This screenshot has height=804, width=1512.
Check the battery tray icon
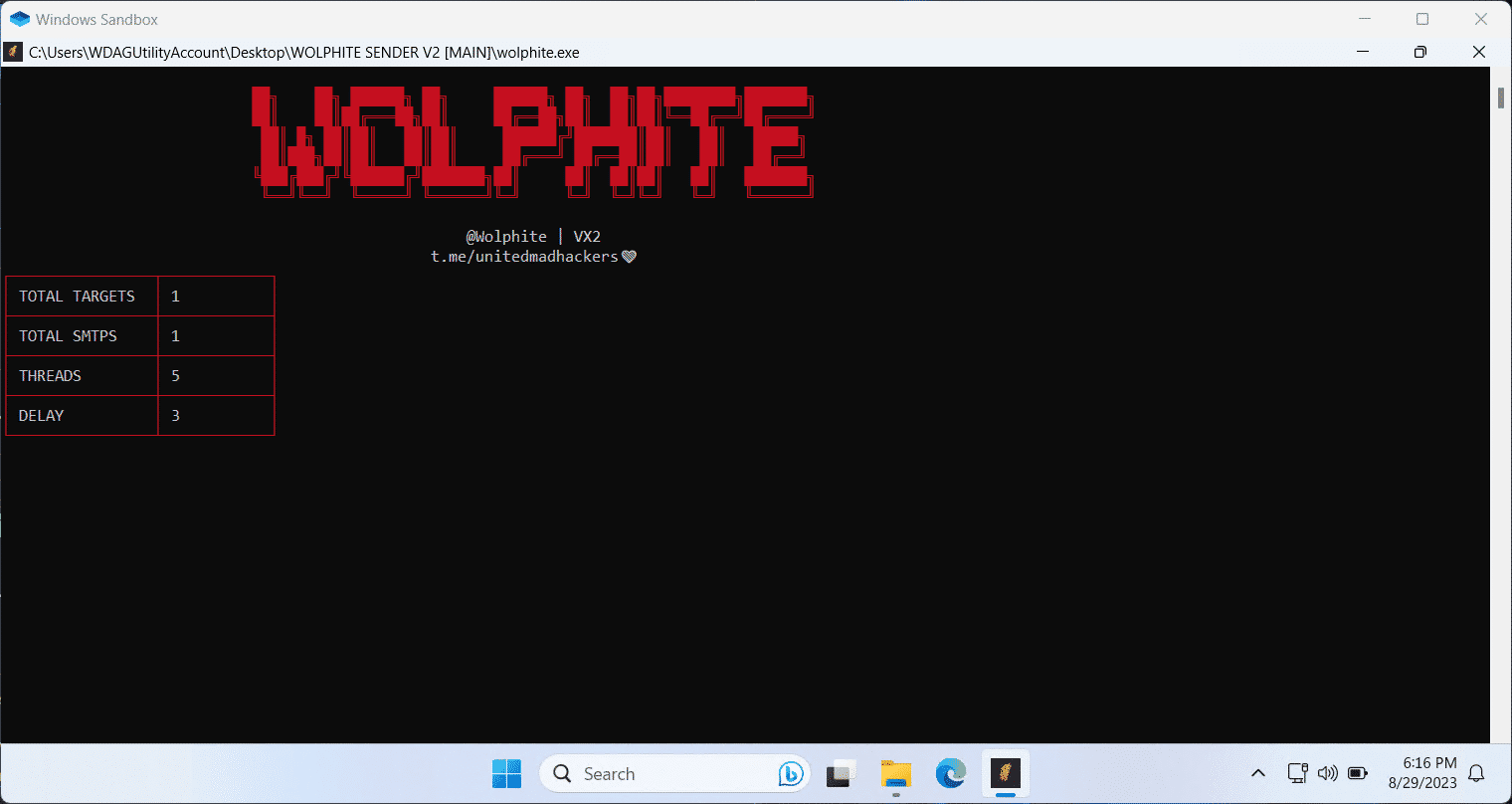click(1357, 773)
